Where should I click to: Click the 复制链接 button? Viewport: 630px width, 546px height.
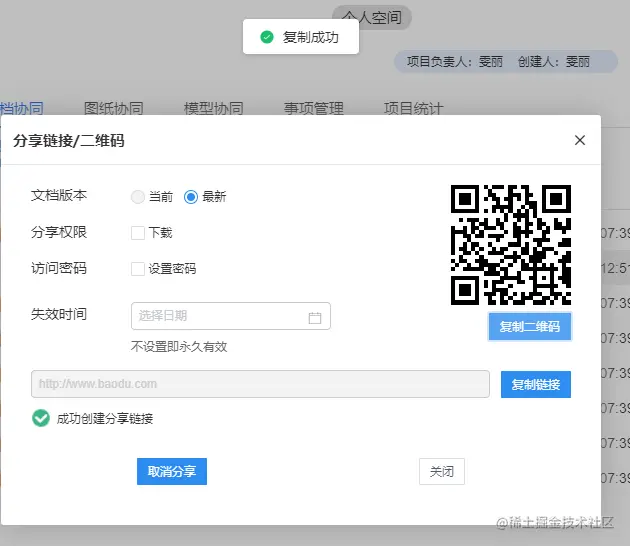(536, 384)
